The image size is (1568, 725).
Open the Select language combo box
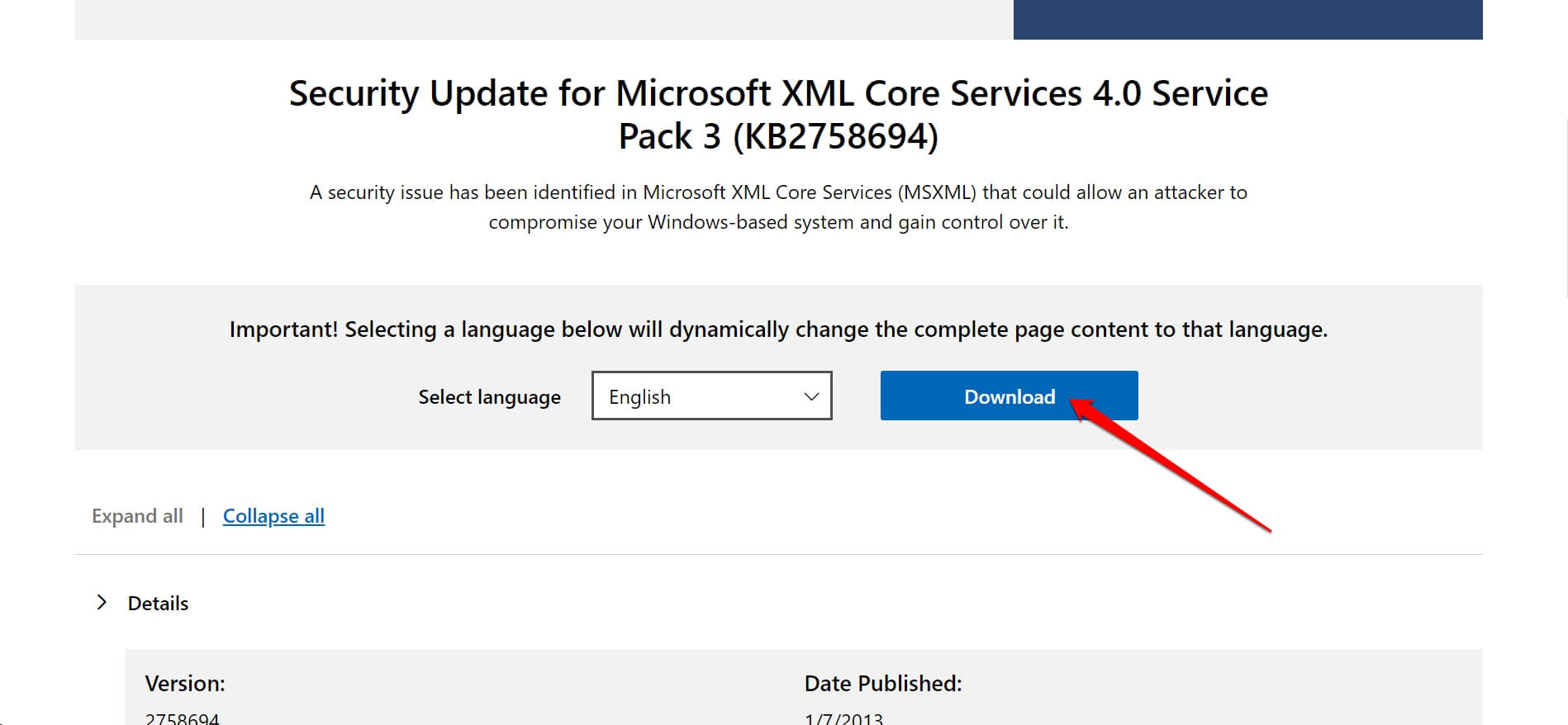[710, 396]
